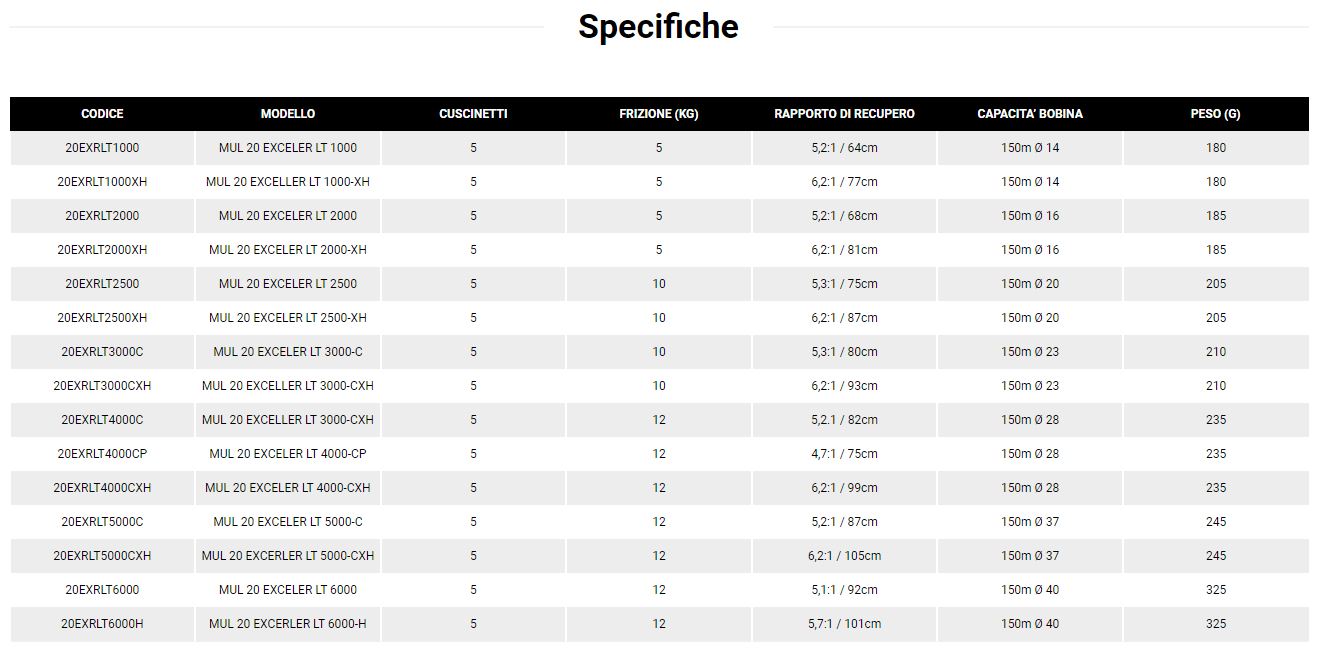Click the CODICE column header
Image resolution: width=1321 pixels, height=648 pixels.
coord(102,114)
